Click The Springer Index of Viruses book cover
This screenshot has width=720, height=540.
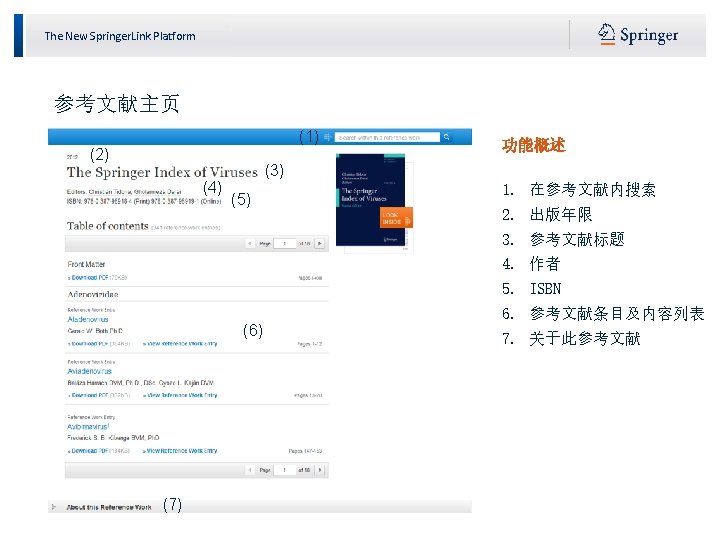371,200
